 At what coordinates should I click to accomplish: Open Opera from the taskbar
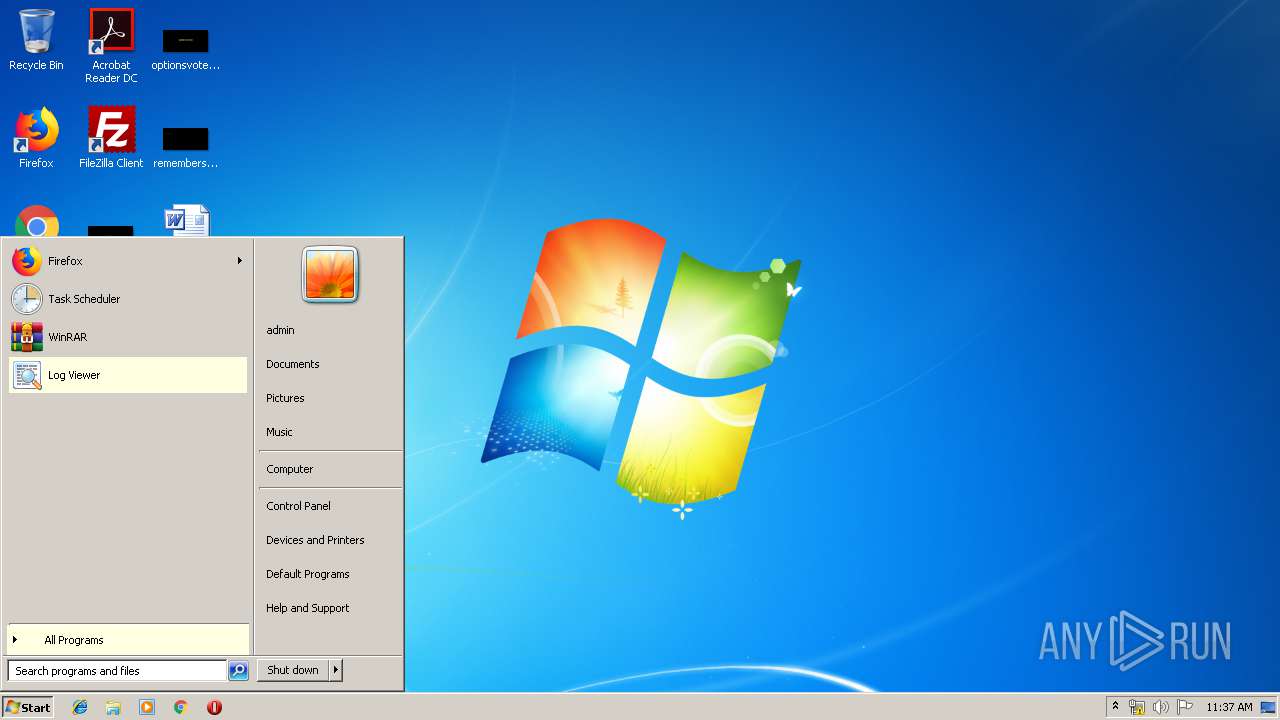[x=214, y=707]
